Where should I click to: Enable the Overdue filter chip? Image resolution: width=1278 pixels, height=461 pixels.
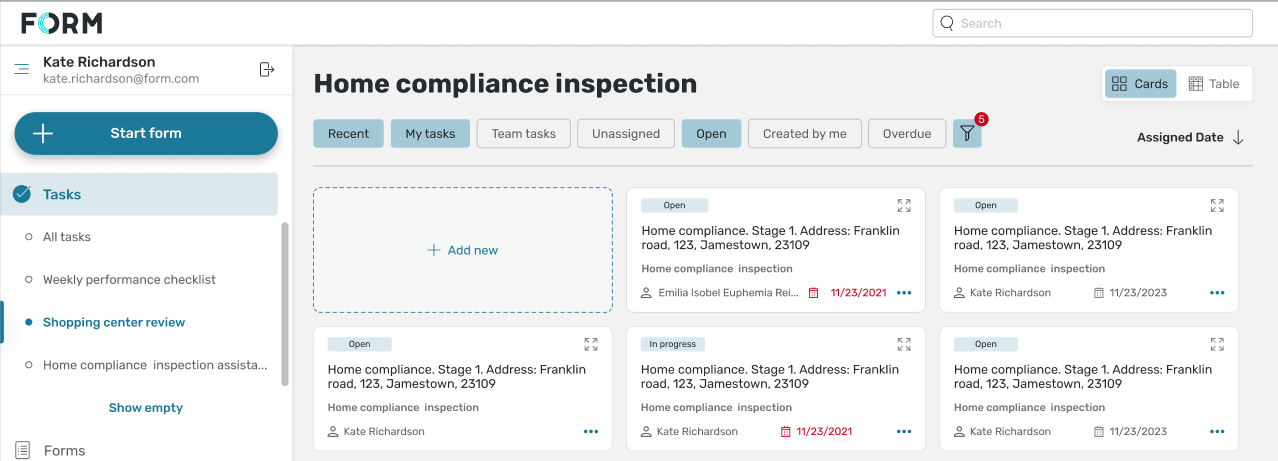[x=906, y=134]
